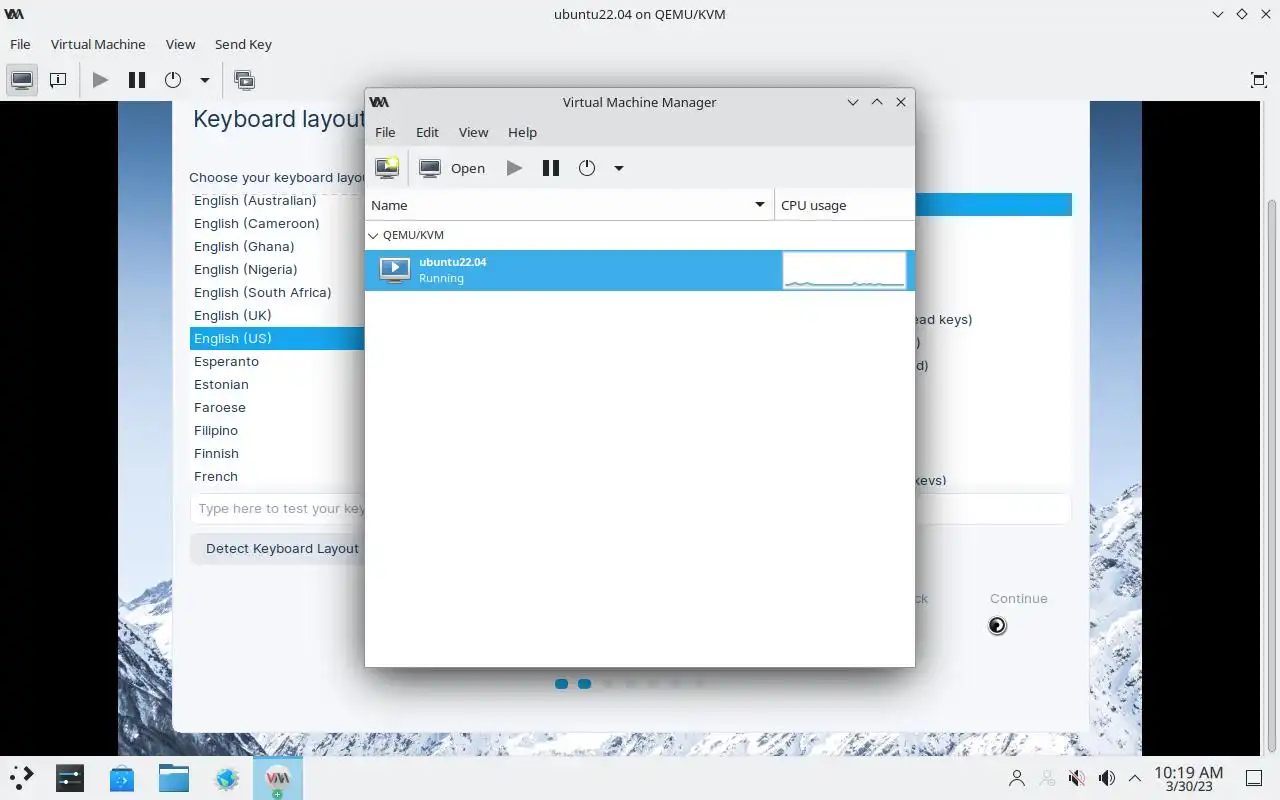Show the graphical console view icon
Screen dimensions: 1280x800
pos(22,80)
